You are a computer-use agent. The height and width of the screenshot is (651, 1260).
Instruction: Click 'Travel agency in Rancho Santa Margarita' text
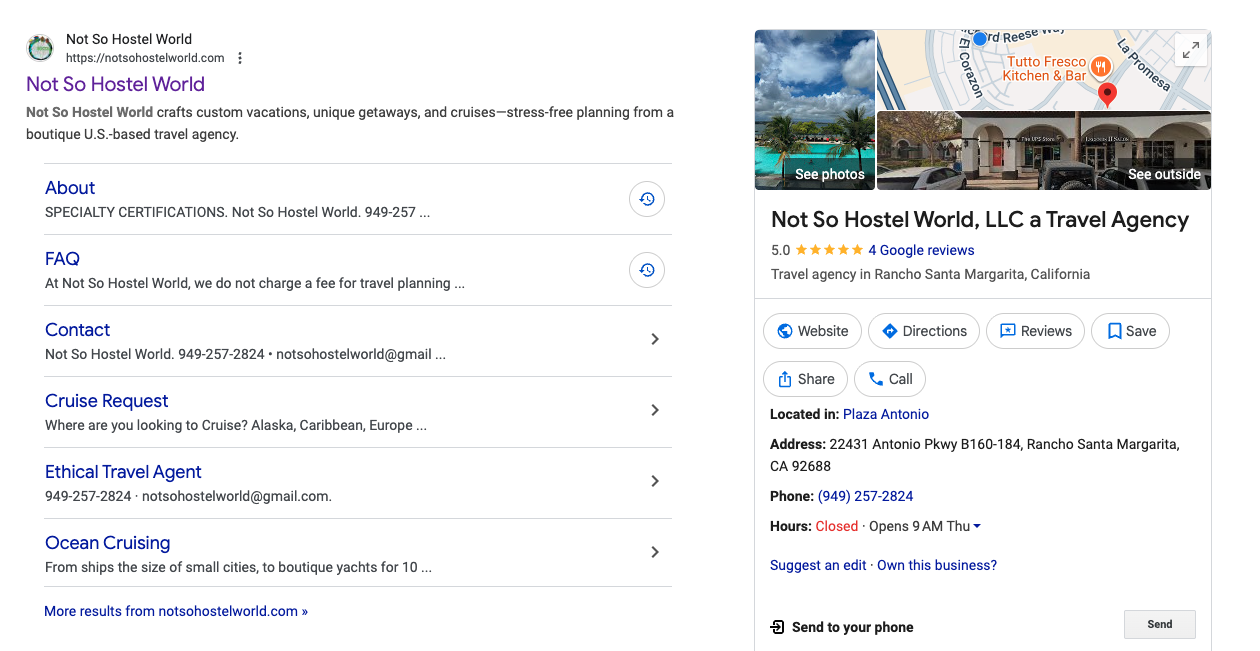[930, 274]
